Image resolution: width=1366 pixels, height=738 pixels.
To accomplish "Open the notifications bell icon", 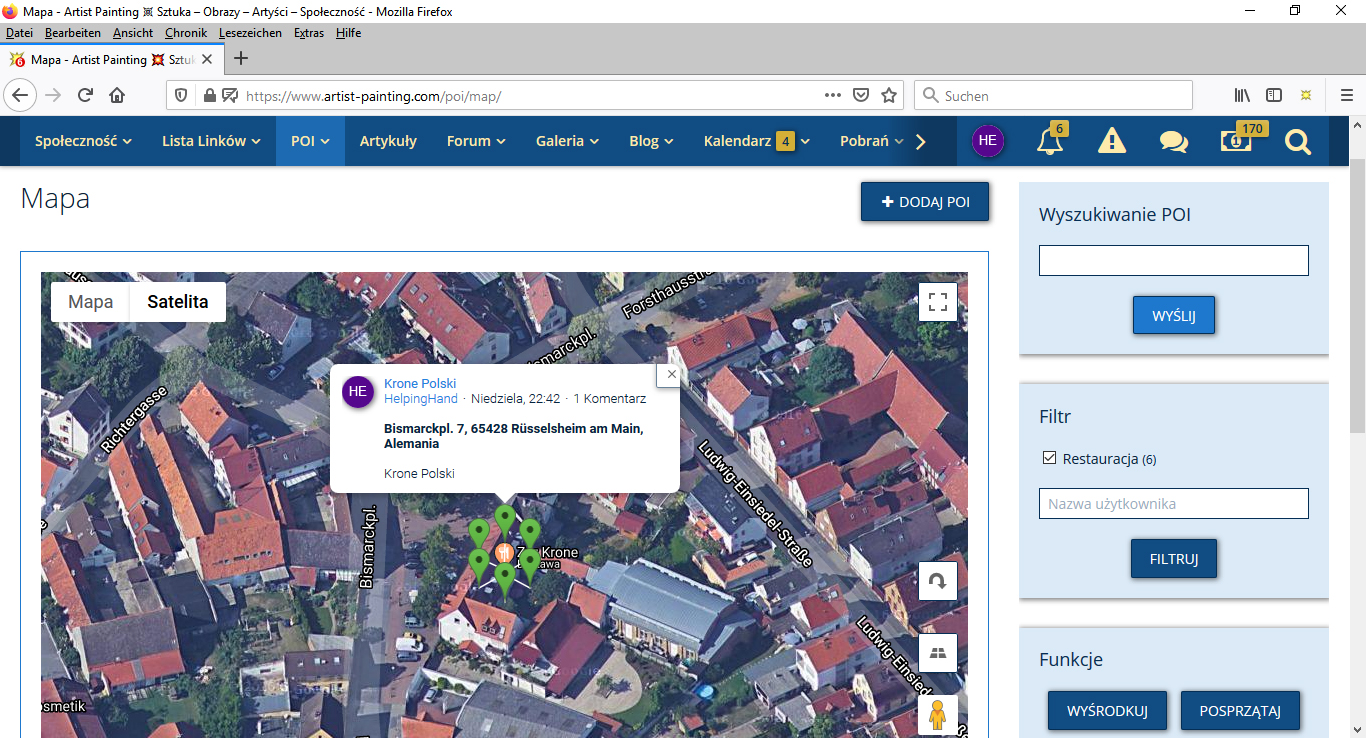I will [1050, 141].
